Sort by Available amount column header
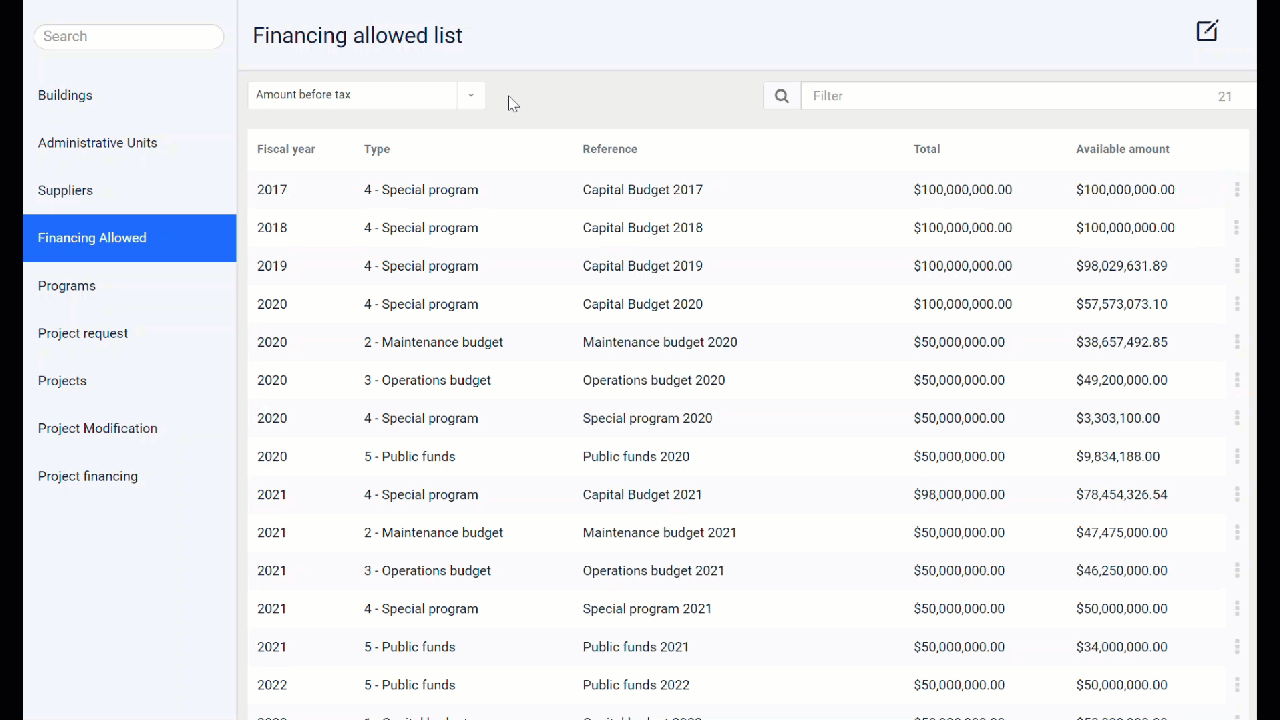 (1123, 149)
